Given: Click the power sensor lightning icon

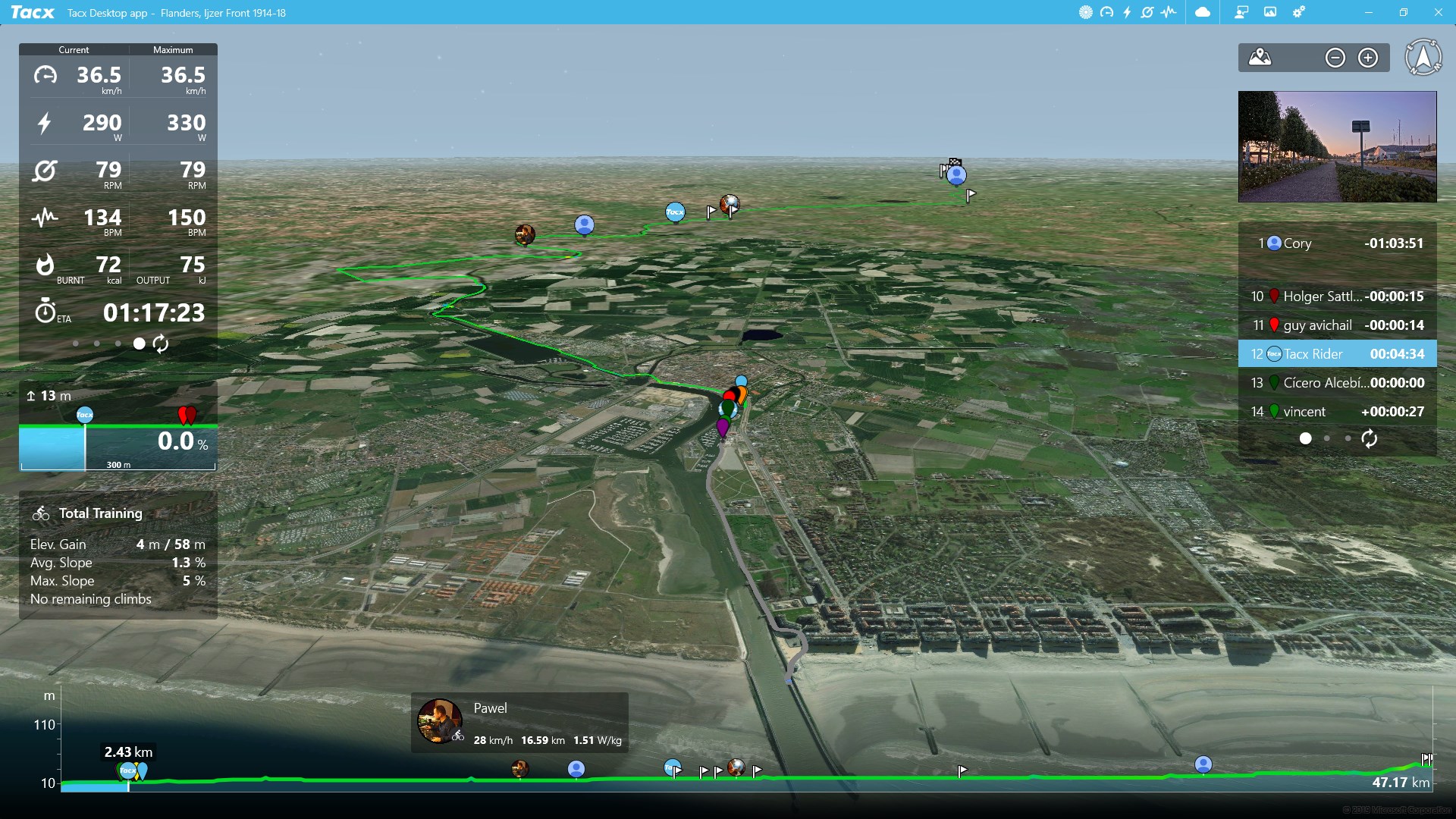Looking at the screenshot, I should (x=1127, y=12).
